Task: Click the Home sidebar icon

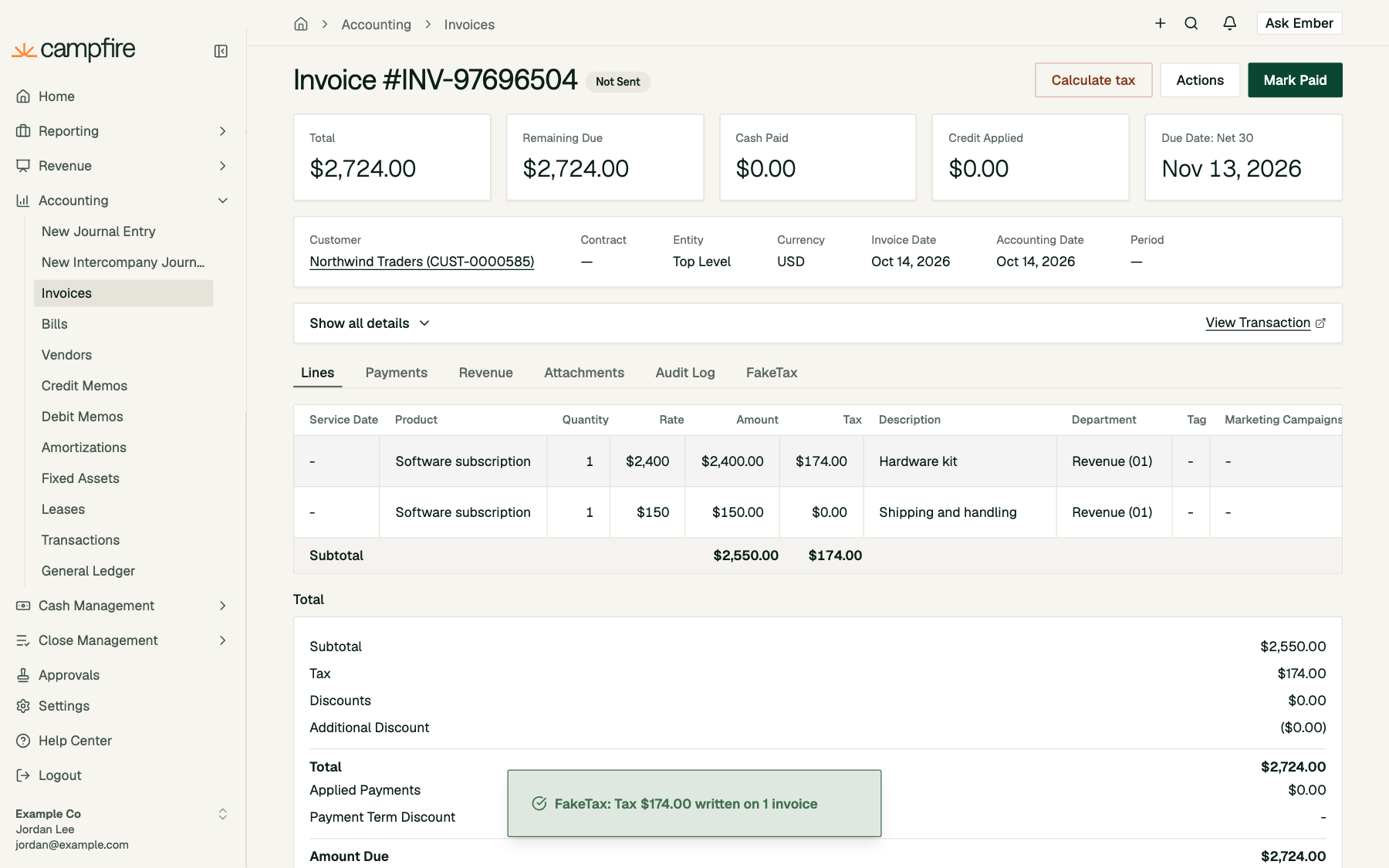Action: (23, 96)
